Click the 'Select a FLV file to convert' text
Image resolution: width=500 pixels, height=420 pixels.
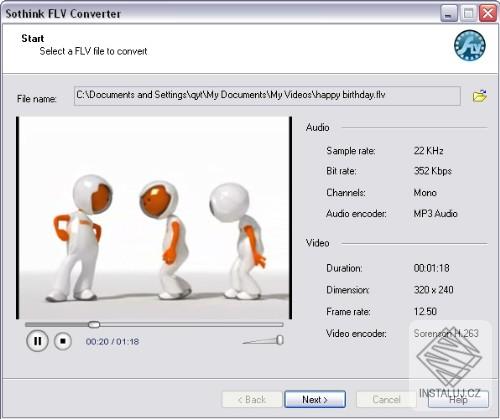[x=93, y=51]
